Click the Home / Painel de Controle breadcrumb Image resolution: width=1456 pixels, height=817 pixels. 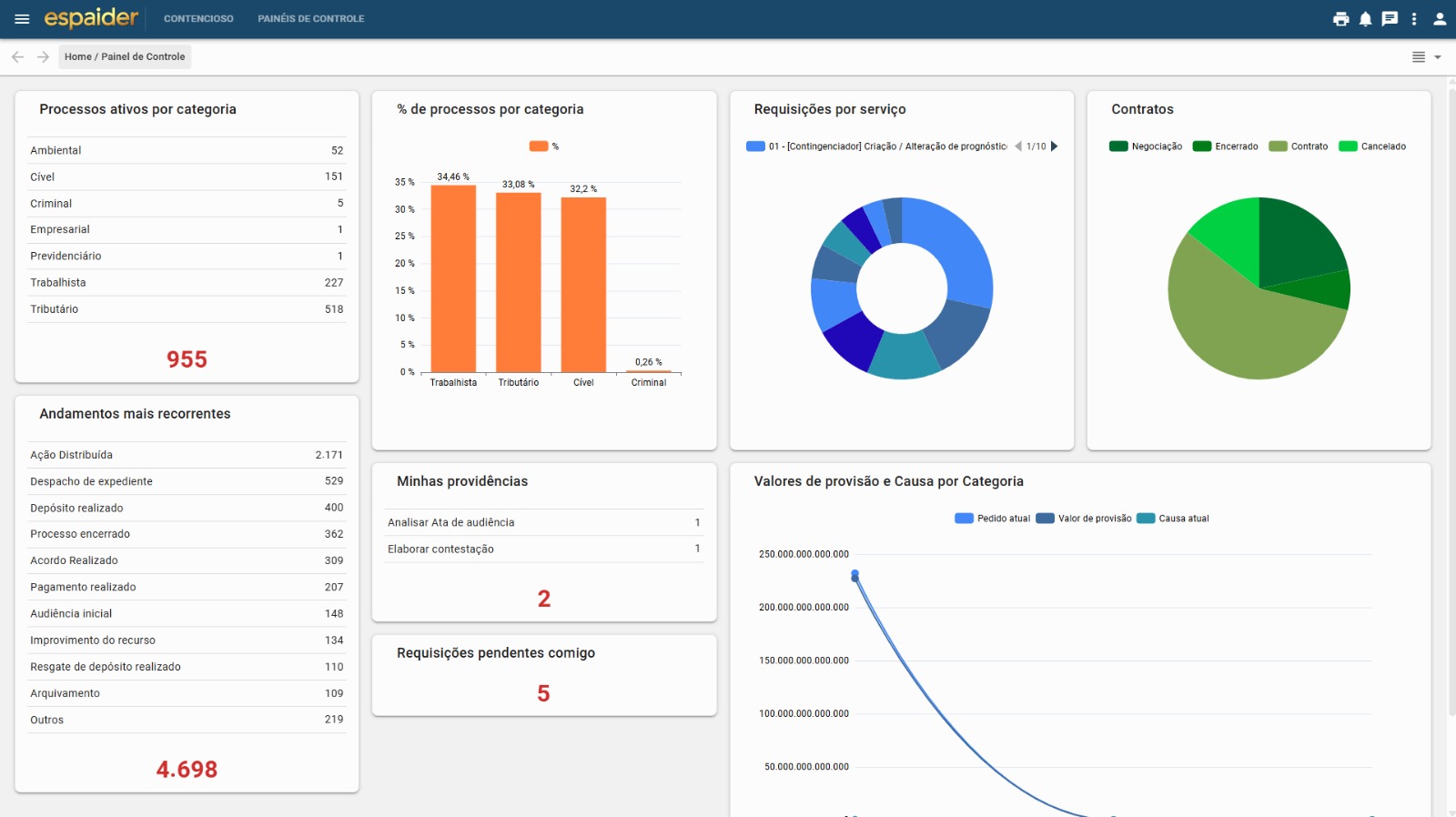point(125,56)
